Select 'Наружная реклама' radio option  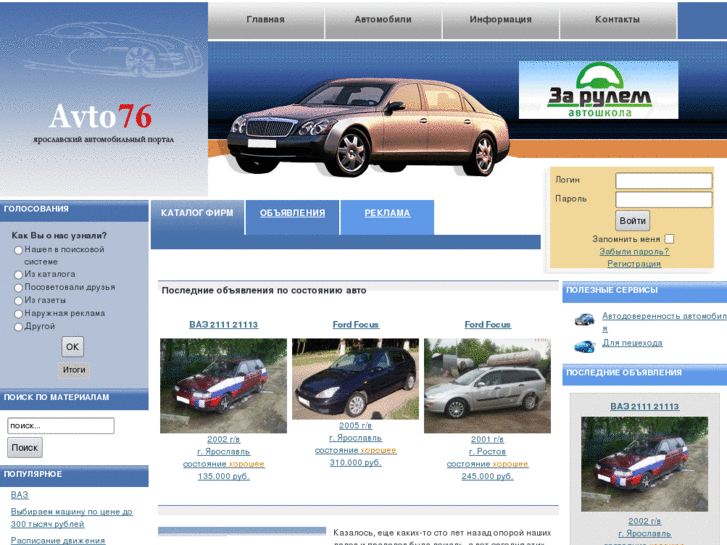(18, 314)
